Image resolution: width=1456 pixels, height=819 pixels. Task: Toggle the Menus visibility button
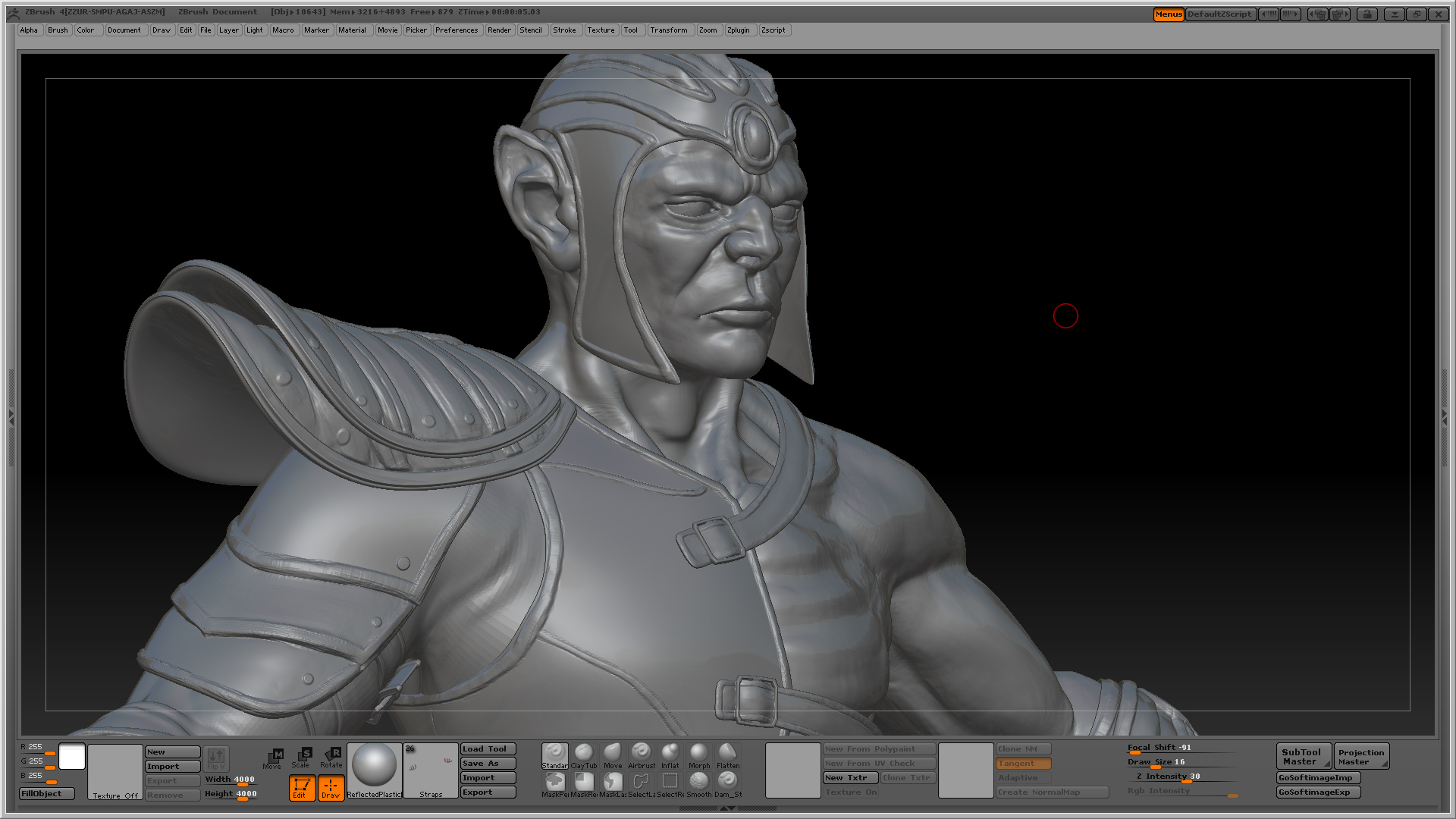coord(1169,14)
